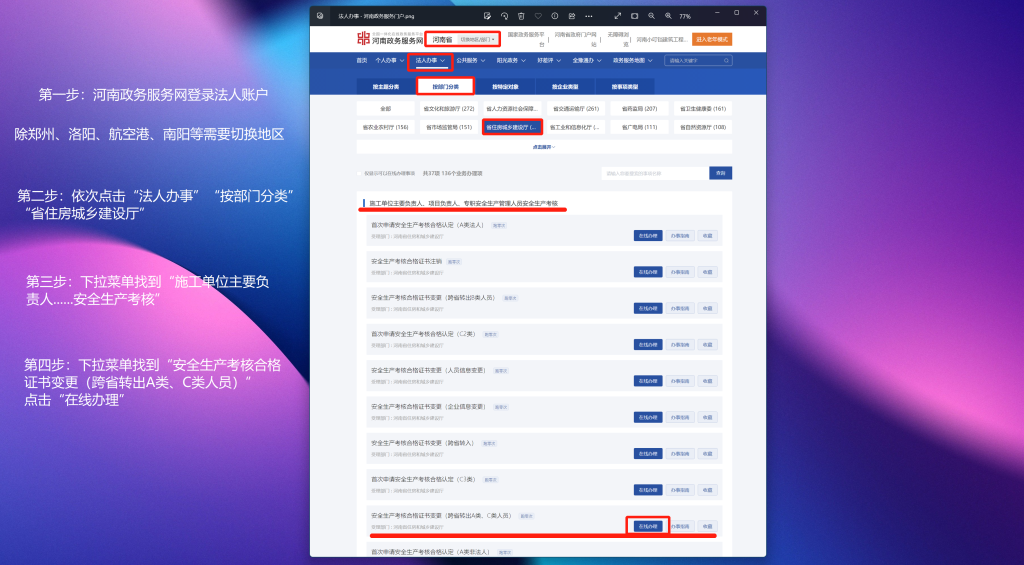Switch to the 按主题分类 tab
Image resolution: width=1024 pixels, height=565 pixels.
tap(386, 86)
